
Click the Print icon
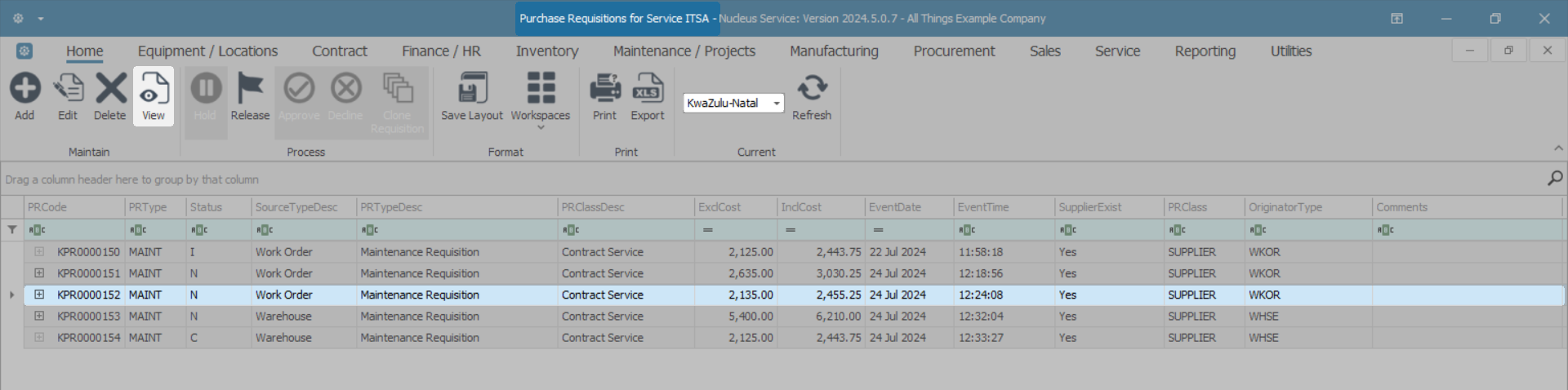coord(604,88)
